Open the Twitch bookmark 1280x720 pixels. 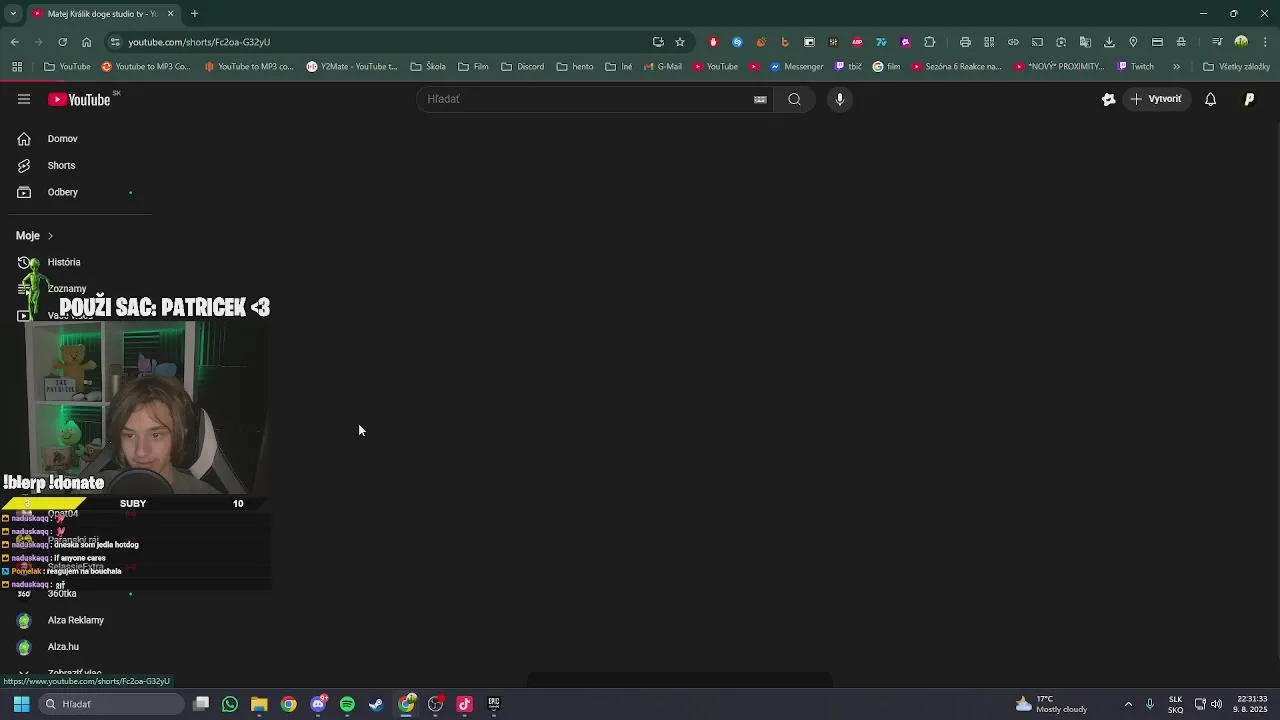point(1136,67)
